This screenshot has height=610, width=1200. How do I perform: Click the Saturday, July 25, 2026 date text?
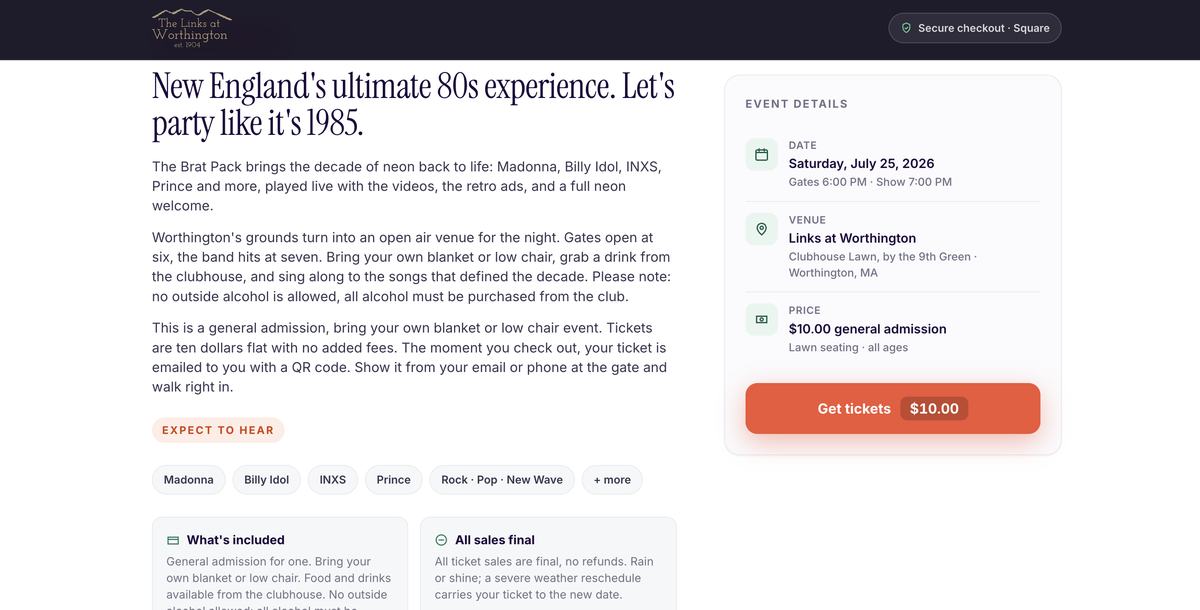pos(862,163)
